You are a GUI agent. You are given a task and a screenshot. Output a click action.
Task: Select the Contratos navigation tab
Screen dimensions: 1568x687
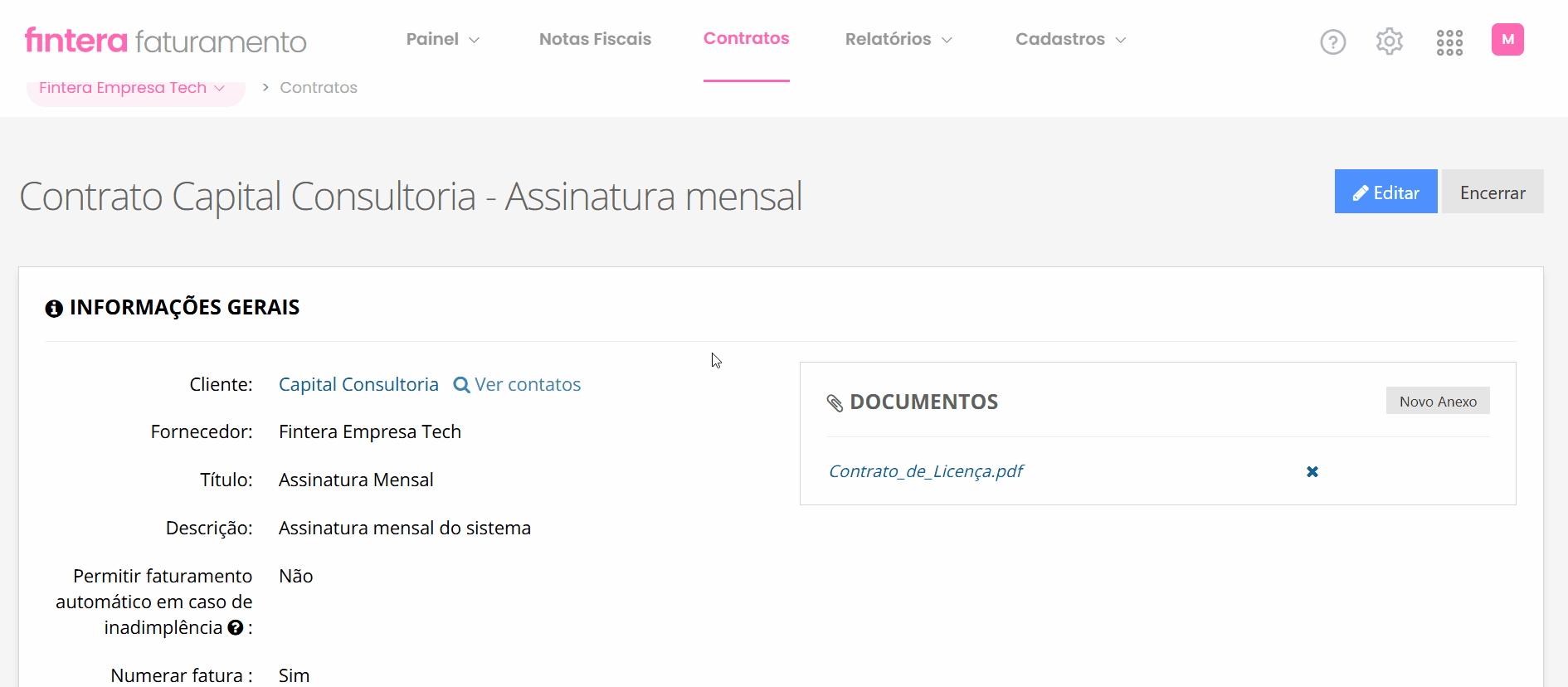(746, 38)
